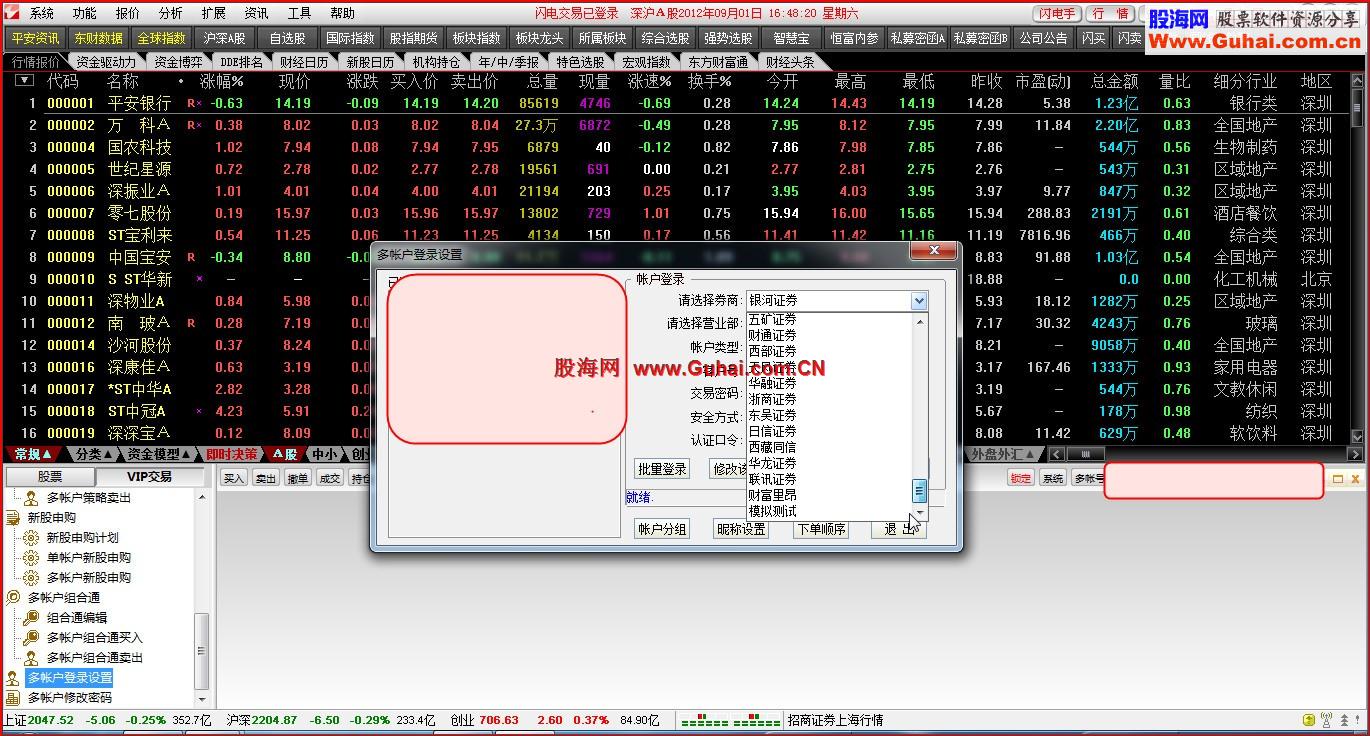Click the left arrow of bottom tab scroller
Screen dimensions: 1370x736
coord(1056,454)
